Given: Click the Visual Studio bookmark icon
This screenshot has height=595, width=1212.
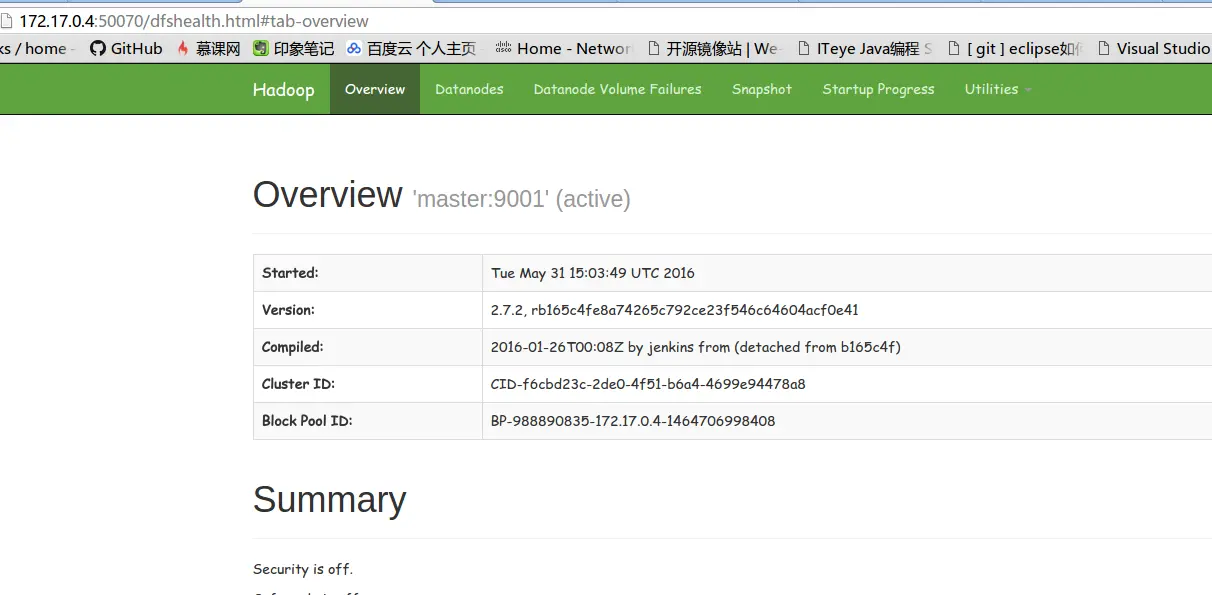Looking at the screenshot, I should coord(1102,47).
